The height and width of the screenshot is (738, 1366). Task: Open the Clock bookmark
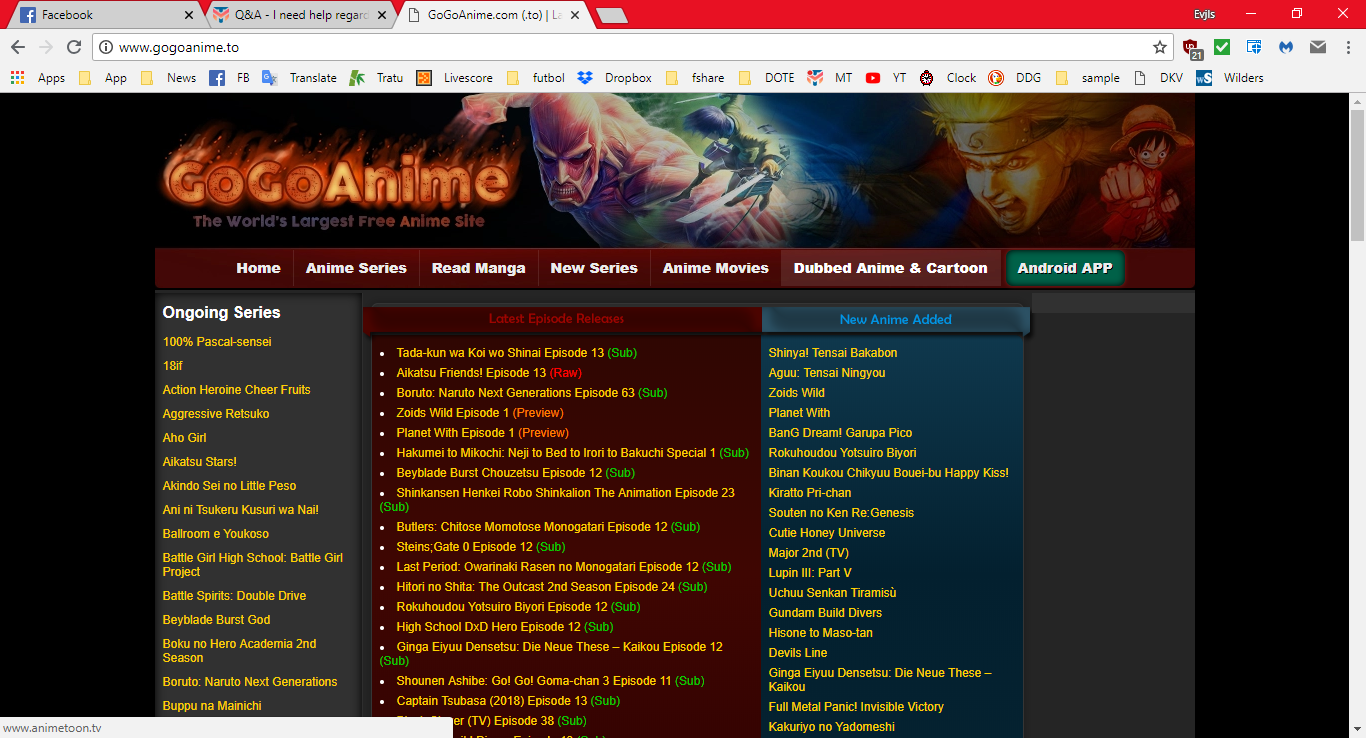(948, 78)
